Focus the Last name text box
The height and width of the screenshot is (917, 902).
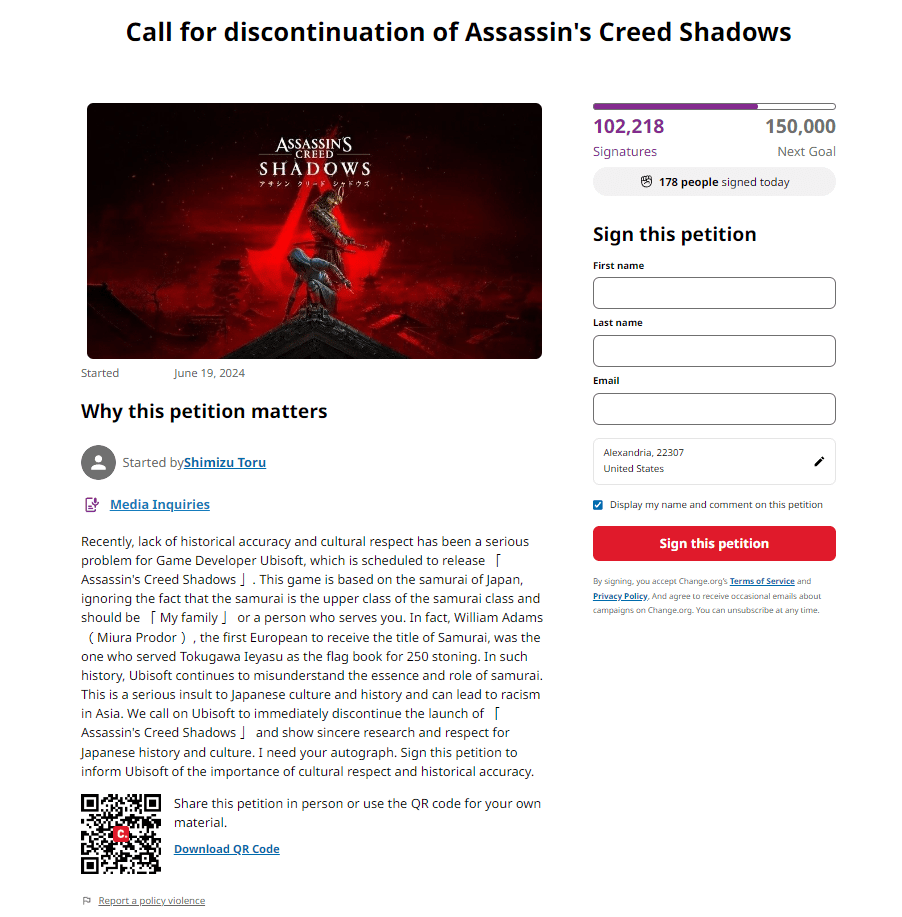[714, 351]
